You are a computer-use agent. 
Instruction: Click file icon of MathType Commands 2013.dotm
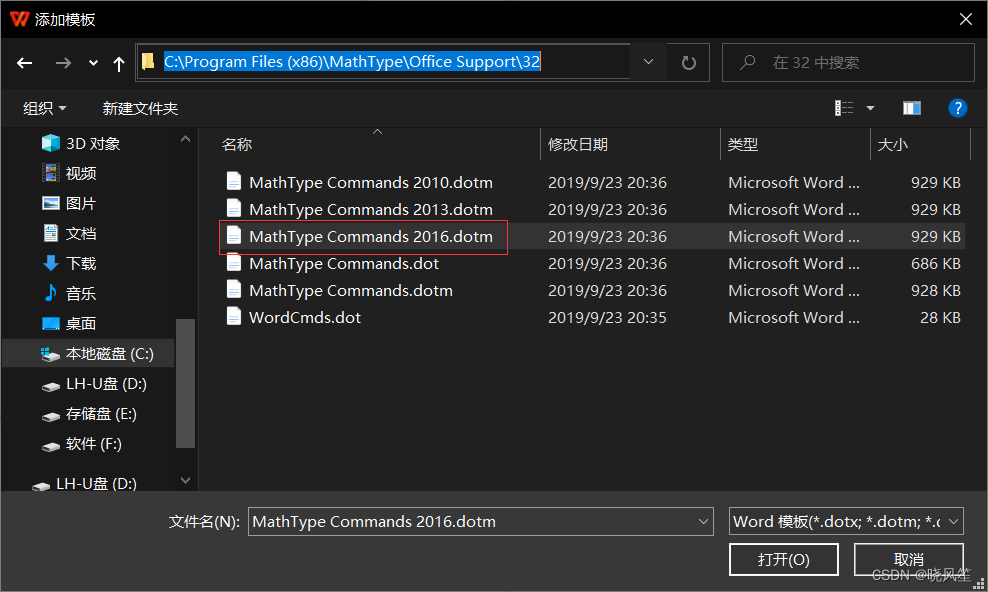(234, 208)
